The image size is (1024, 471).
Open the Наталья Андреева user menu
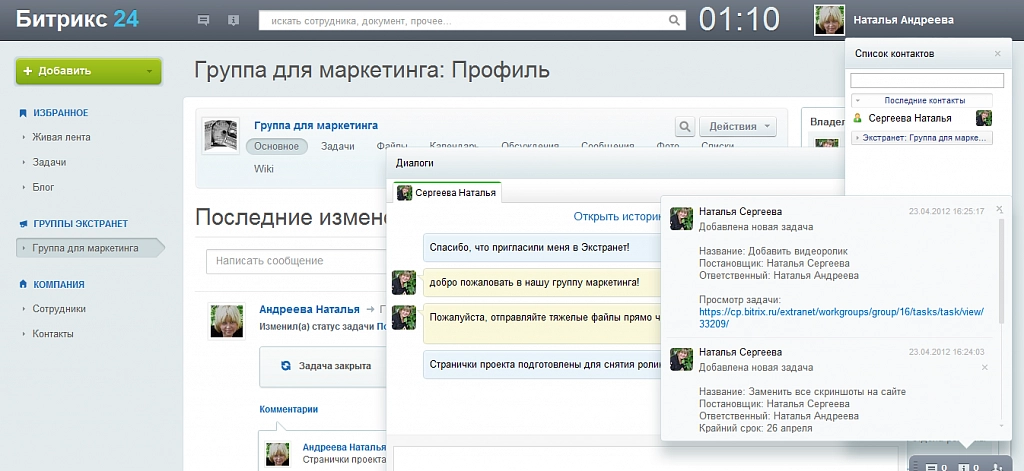[x=903, y=20]
